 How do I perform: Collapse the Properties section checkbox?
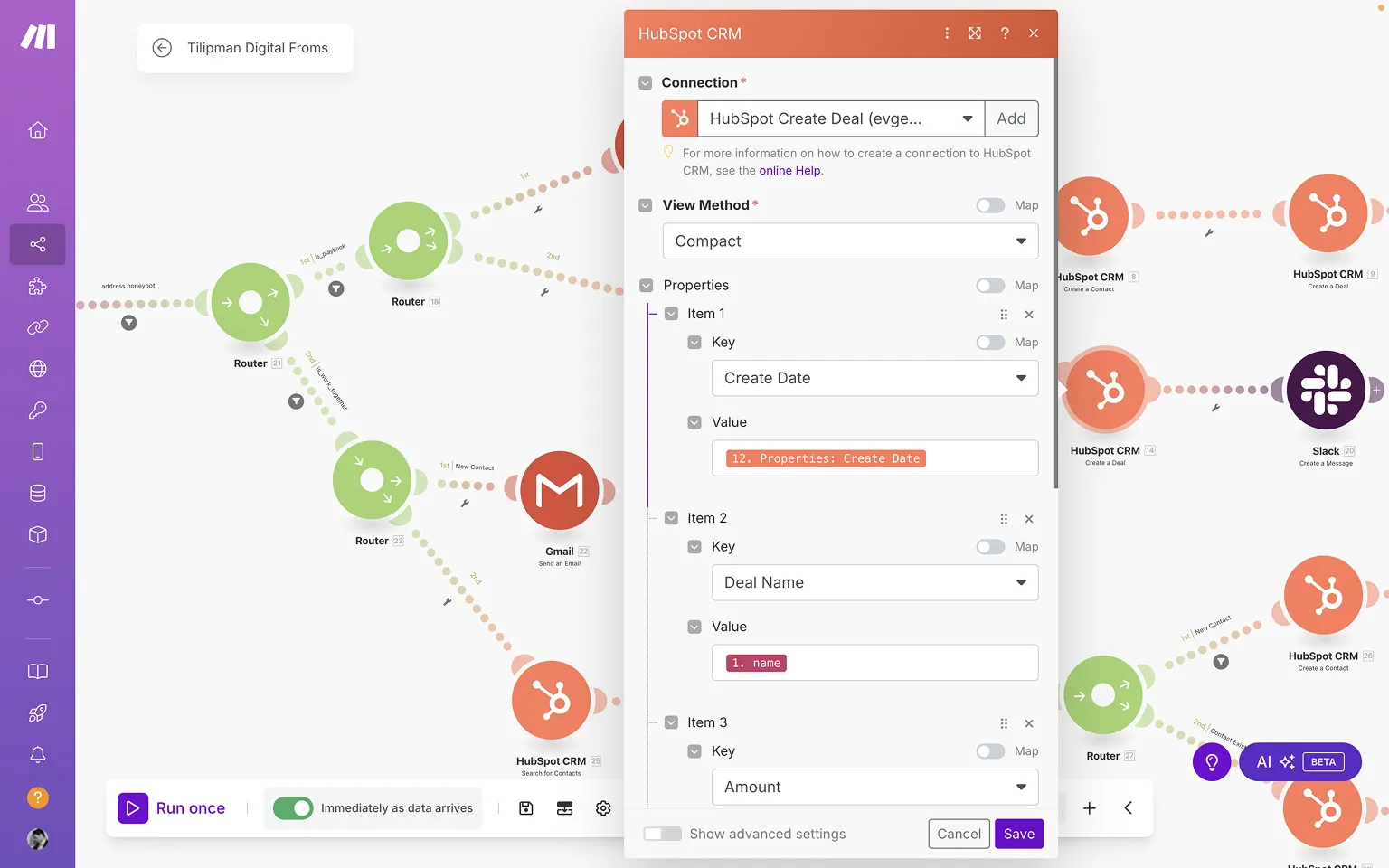[x=646, y=286]
